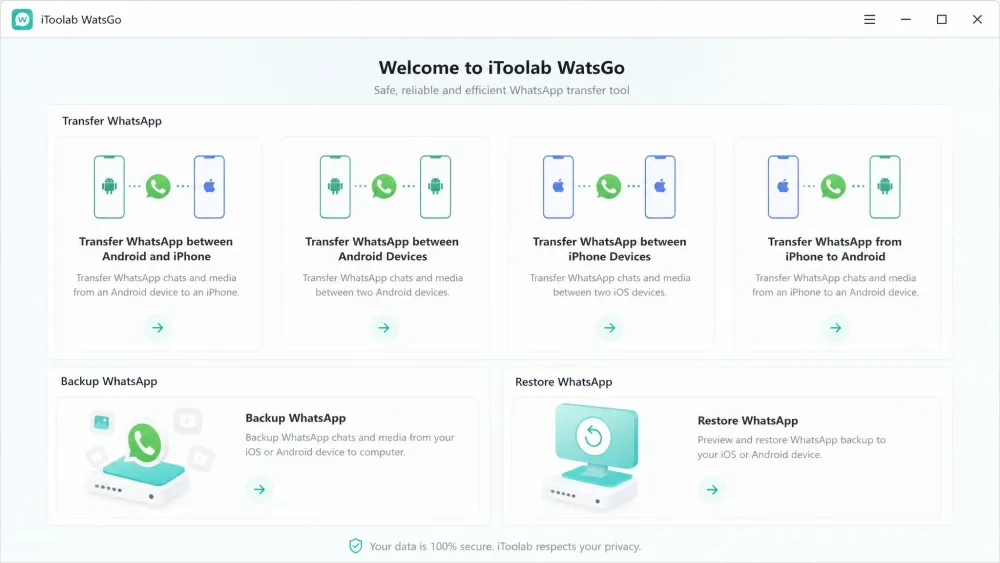Click the iToolab WatsGo app logo
The image size is (1000, 563).
[x=22, y=20]
